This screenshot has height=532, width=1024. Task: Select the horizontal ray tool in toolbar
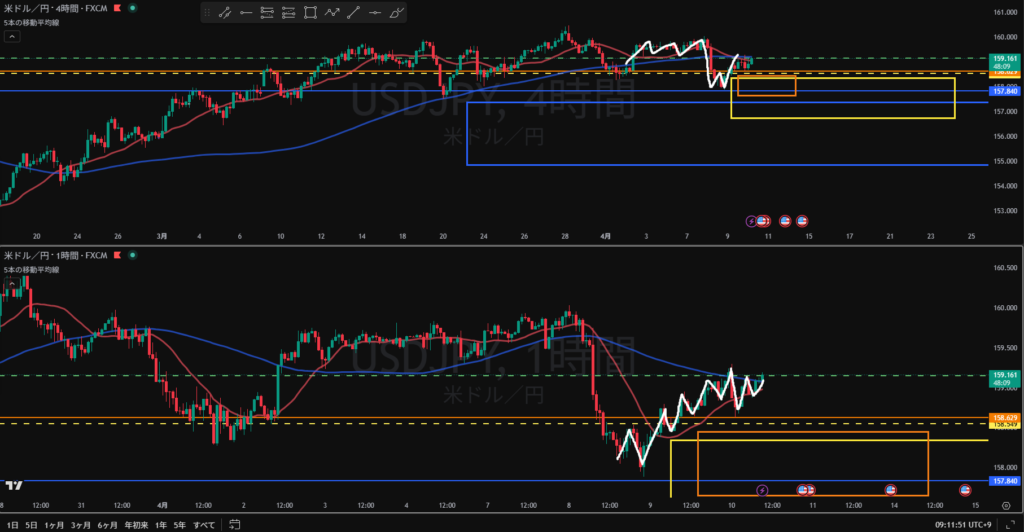245,13
